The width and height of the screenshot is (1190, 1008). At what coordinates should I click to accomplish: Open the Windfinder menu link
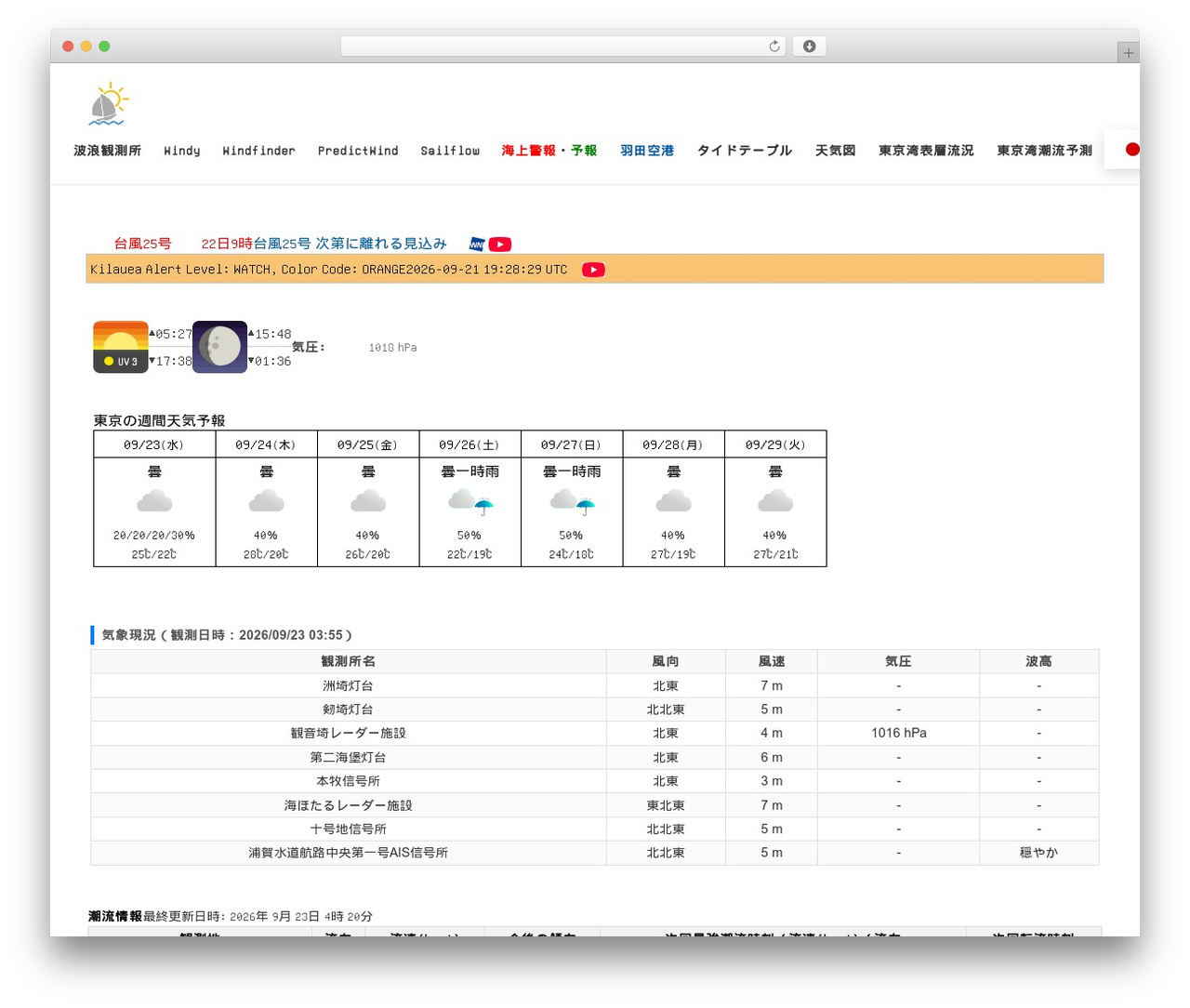pos(258,151)
